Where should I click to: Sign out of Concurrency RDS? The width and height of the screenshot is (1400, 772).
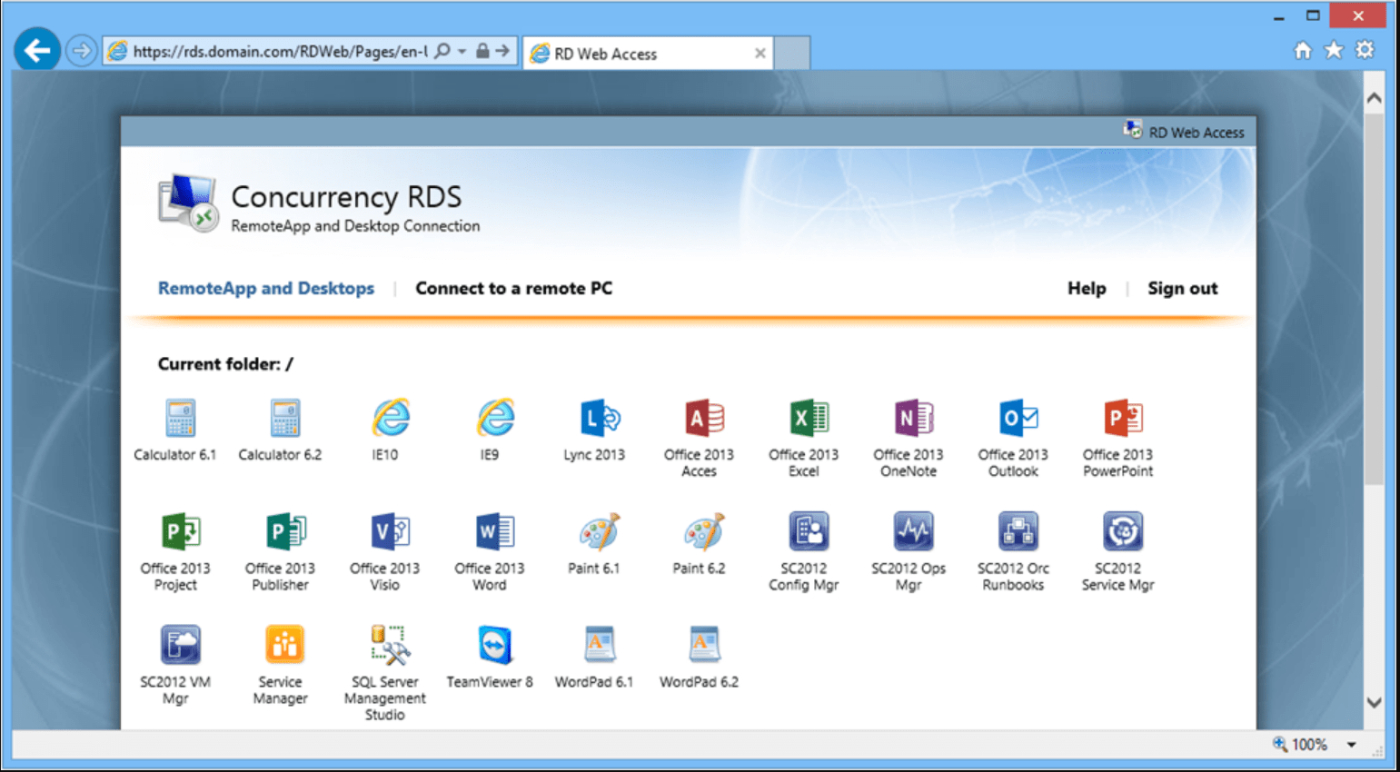point(1182,288)
